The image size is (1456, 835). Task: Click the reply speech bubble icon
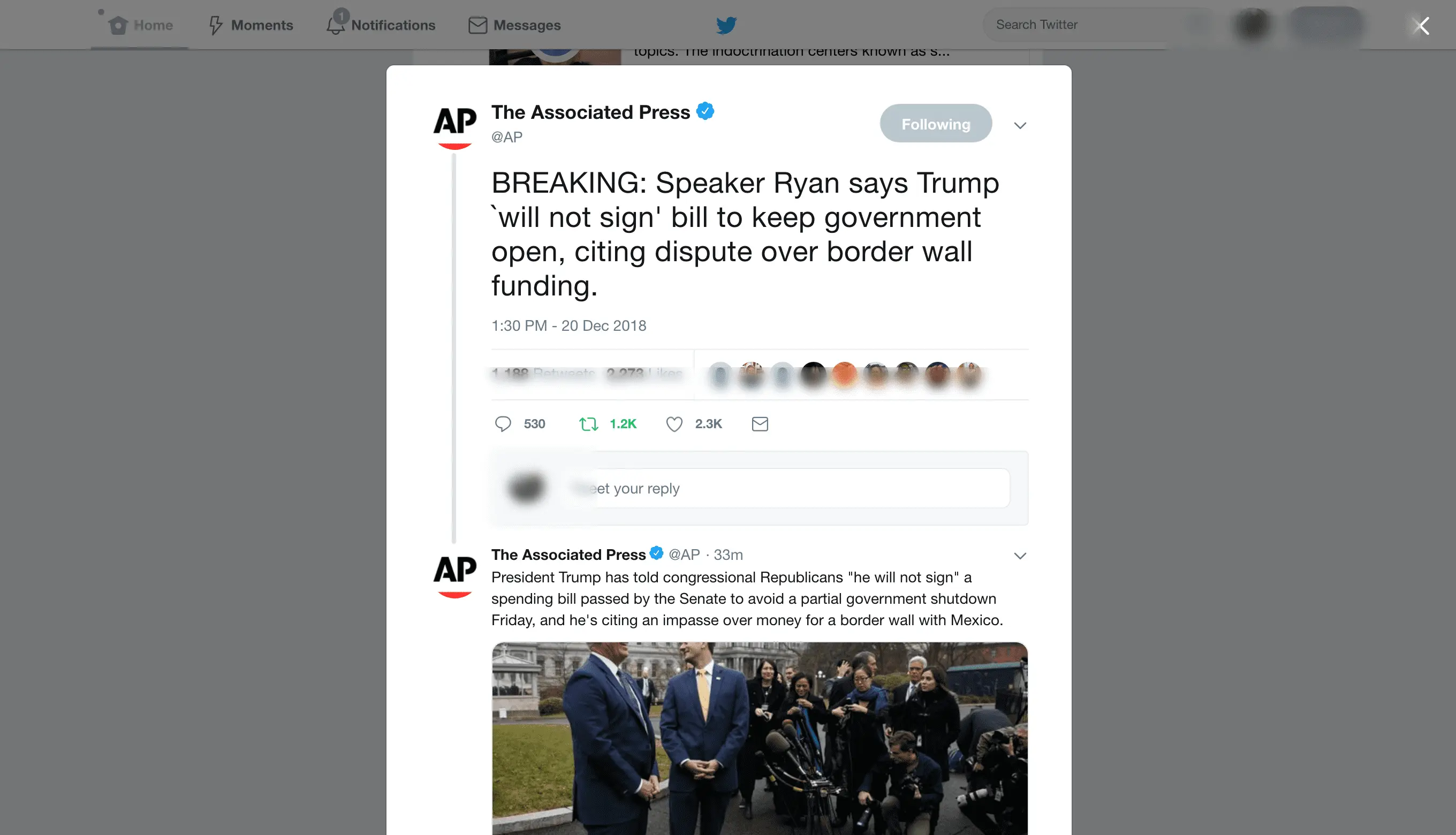coord(503,424)
